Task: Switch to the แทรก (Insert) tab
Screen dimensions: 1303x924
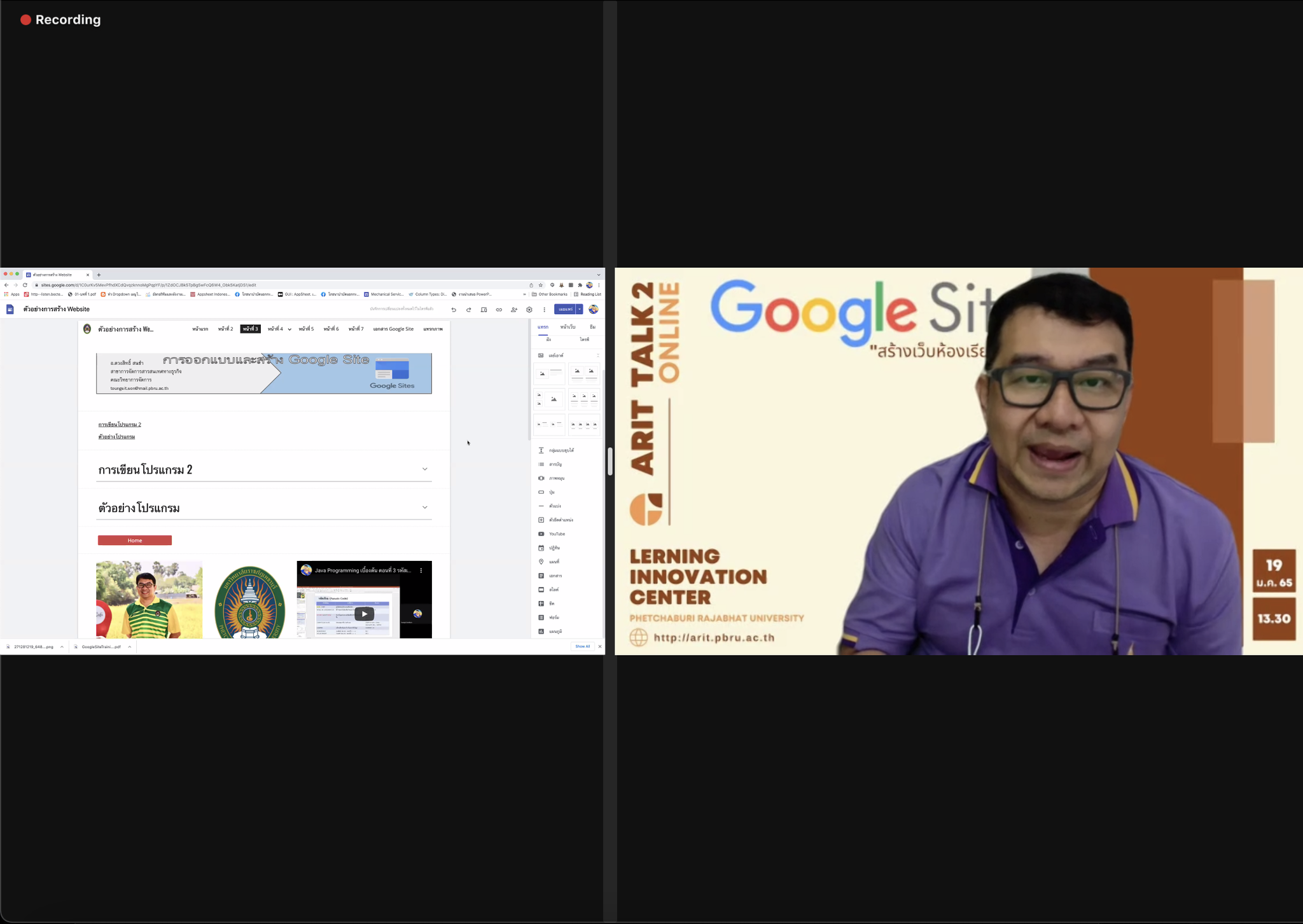Action: [x=543, y=327]
